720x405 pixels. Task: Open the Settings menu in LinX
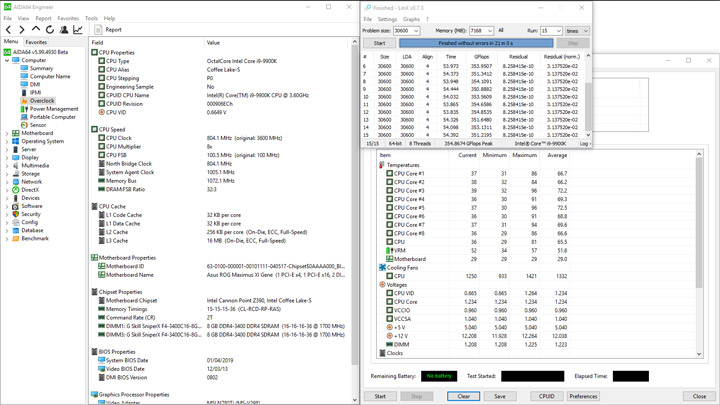coord(387,19)
